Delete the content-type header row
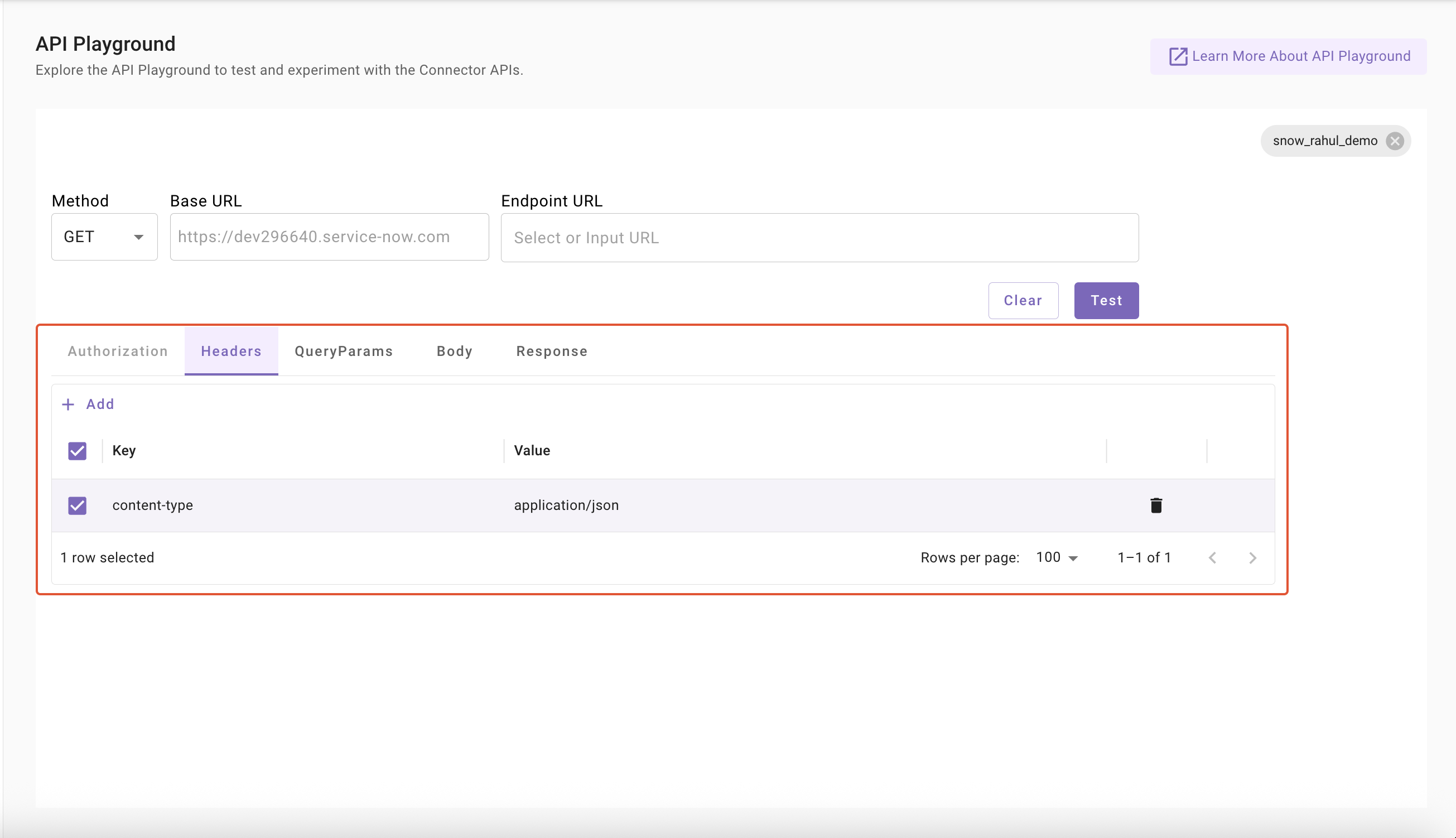Image resolution: width=1456 pixels, height=838 pixels. (x=1155, y=505)
